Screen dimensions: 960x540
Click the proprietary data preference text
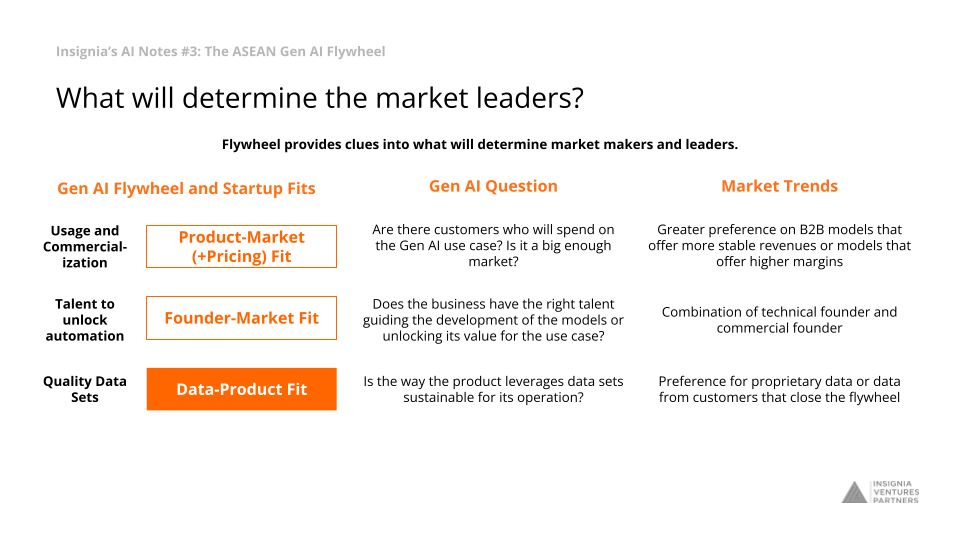[779, 389]
